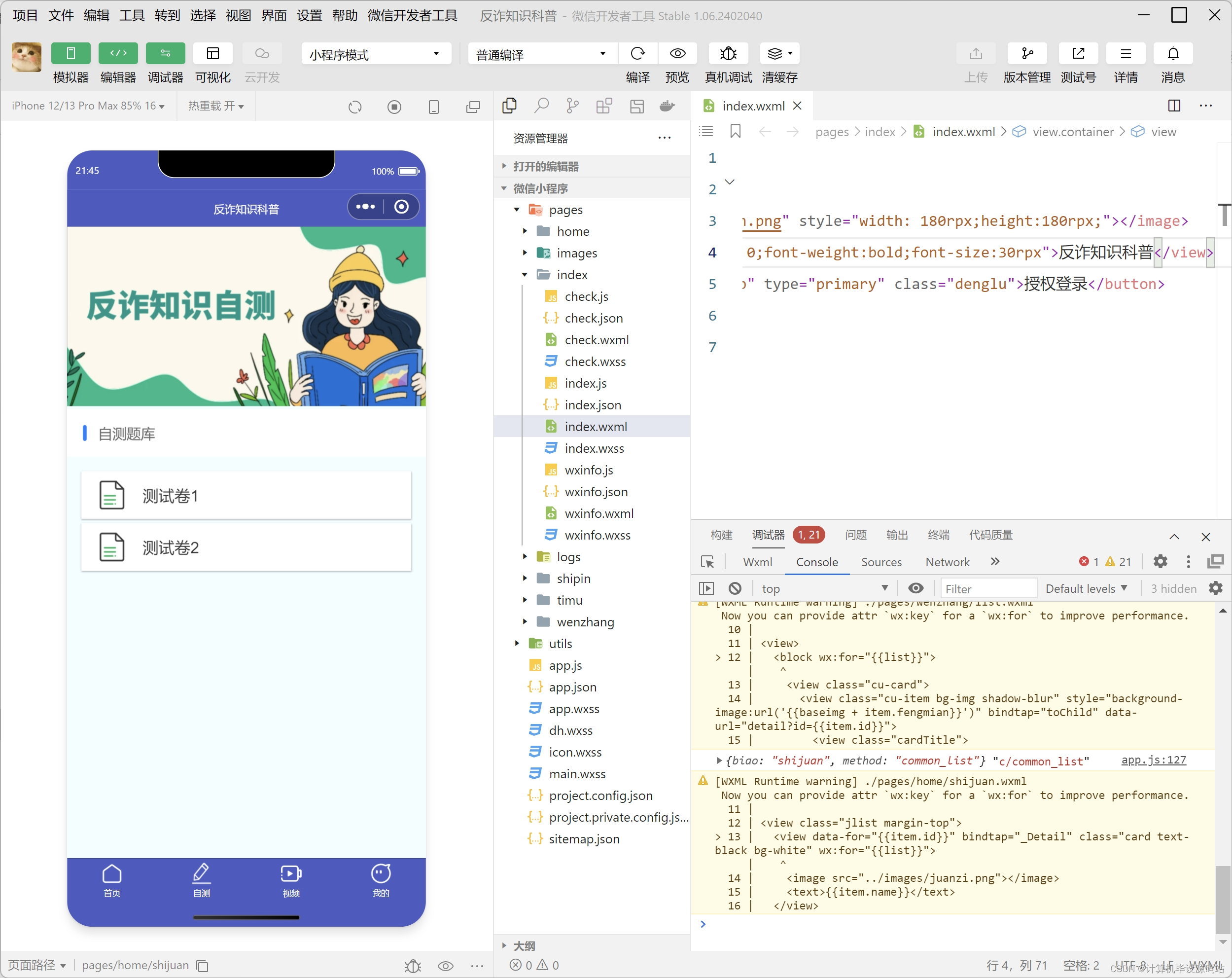Screen dimensions: 1232x978
Task: Click the console Filter input field
Action: tap(987, 588)
